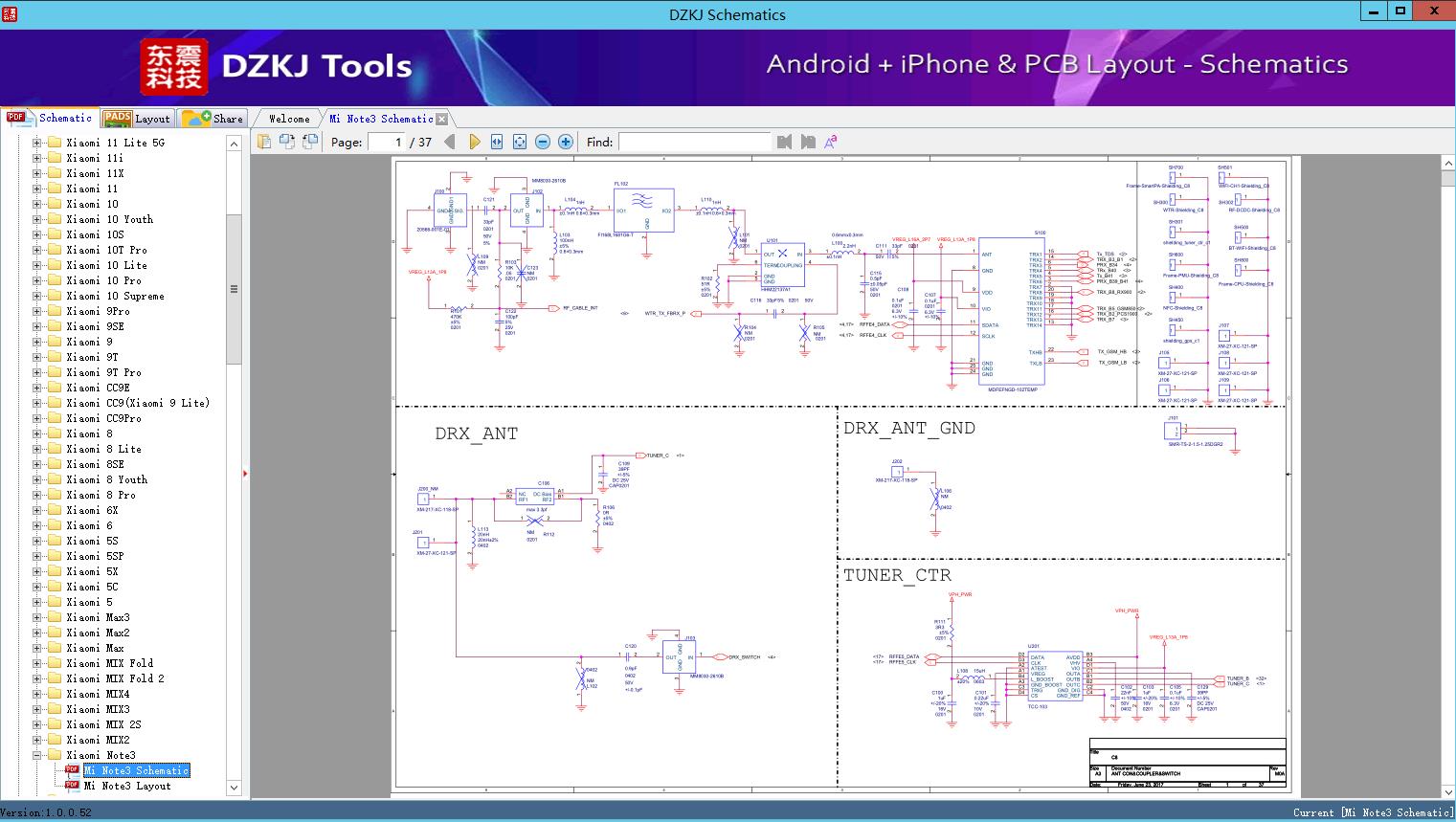Go to the next page with the yellow arrow
1456x822 pixels.
[474, 142]
